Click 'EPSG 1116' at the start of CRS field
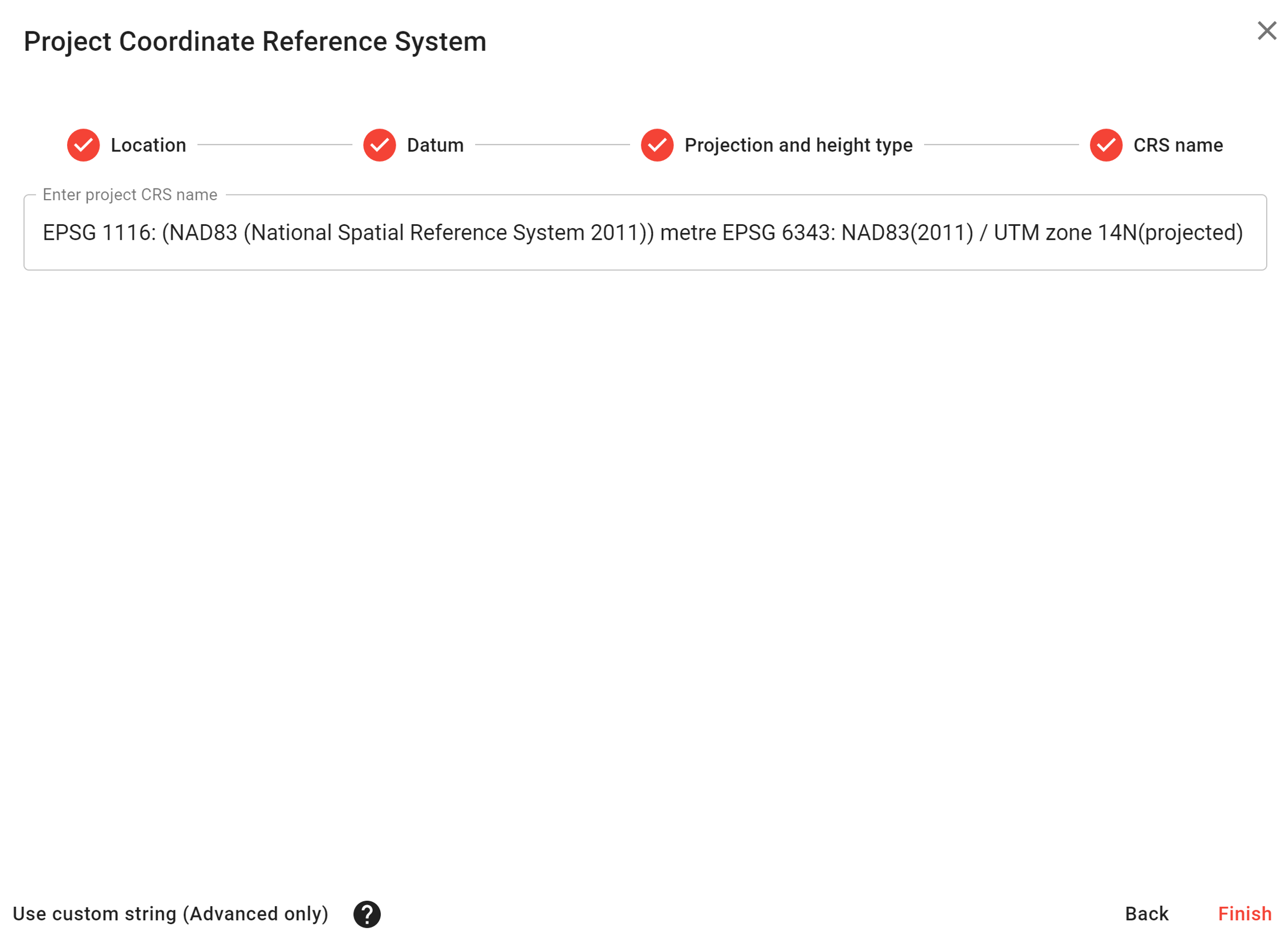 tap(98, 233)
